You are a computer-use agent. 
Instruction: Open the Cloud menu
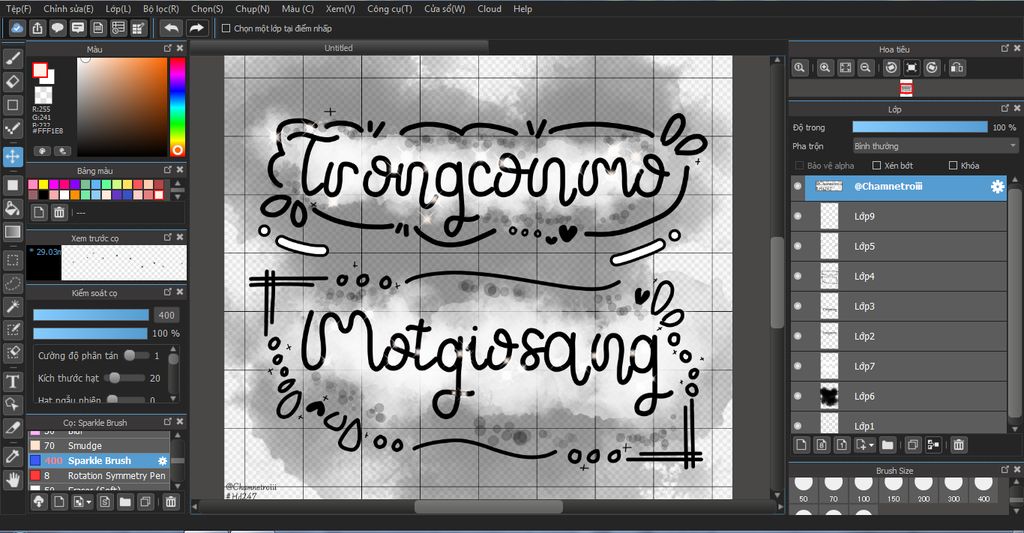(489, 8)
